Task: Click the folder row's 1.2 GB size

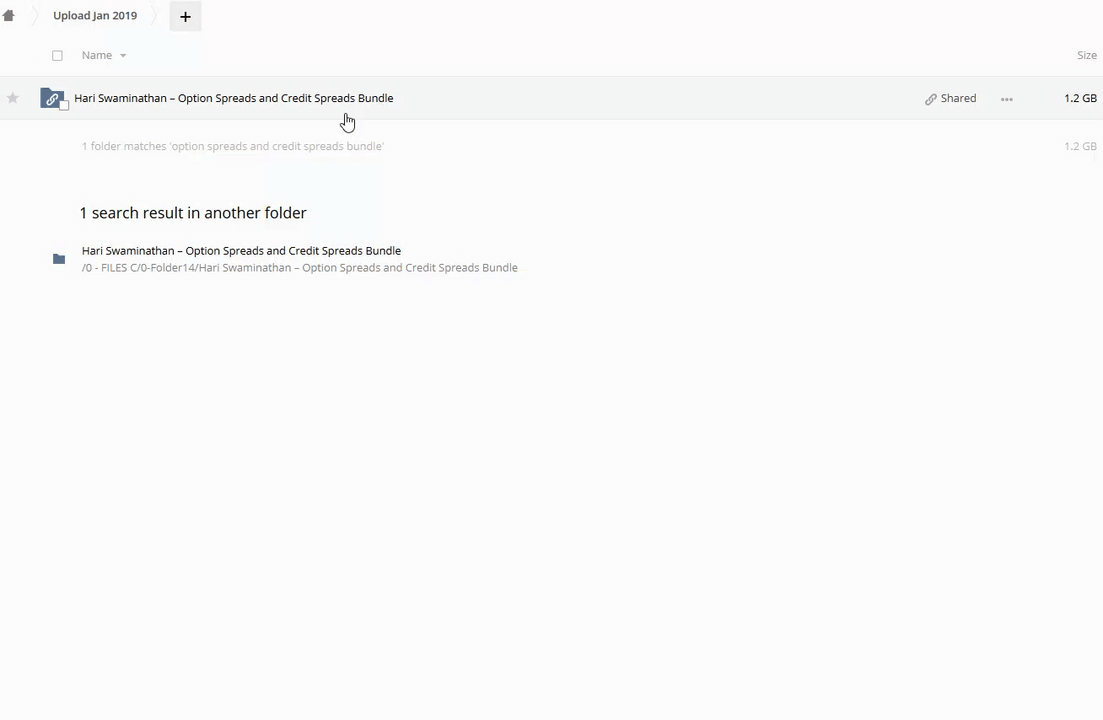Action: [1080, 98]
